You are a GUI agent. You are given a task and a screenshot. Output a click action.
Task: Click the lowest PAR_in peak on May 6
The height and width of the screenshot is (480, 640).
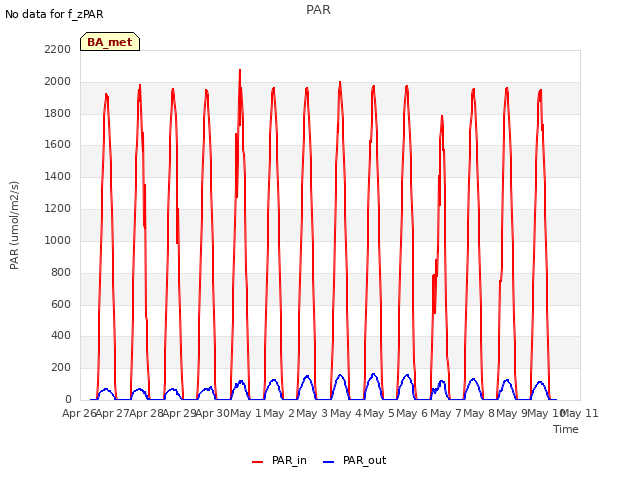[x=442, y=116]
